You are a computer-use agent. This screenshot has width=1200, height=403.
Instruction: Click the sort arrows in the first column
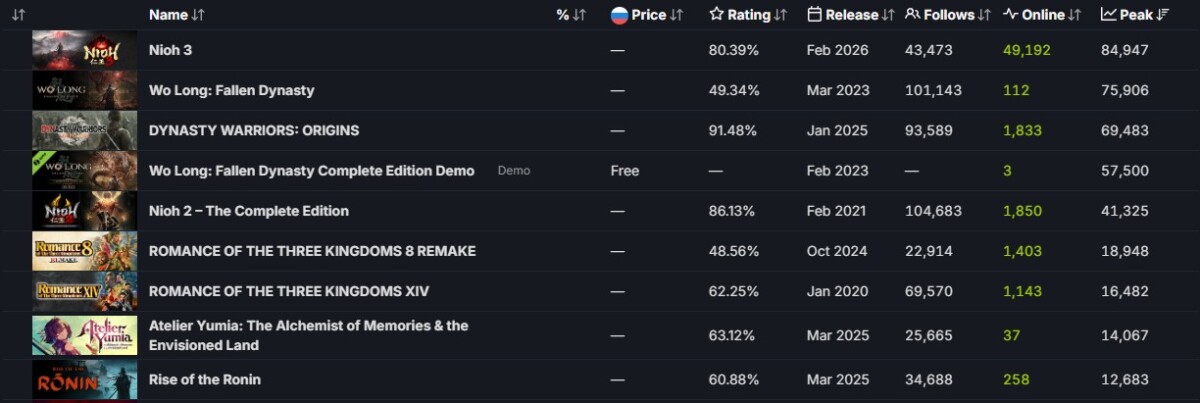[18, 15]
